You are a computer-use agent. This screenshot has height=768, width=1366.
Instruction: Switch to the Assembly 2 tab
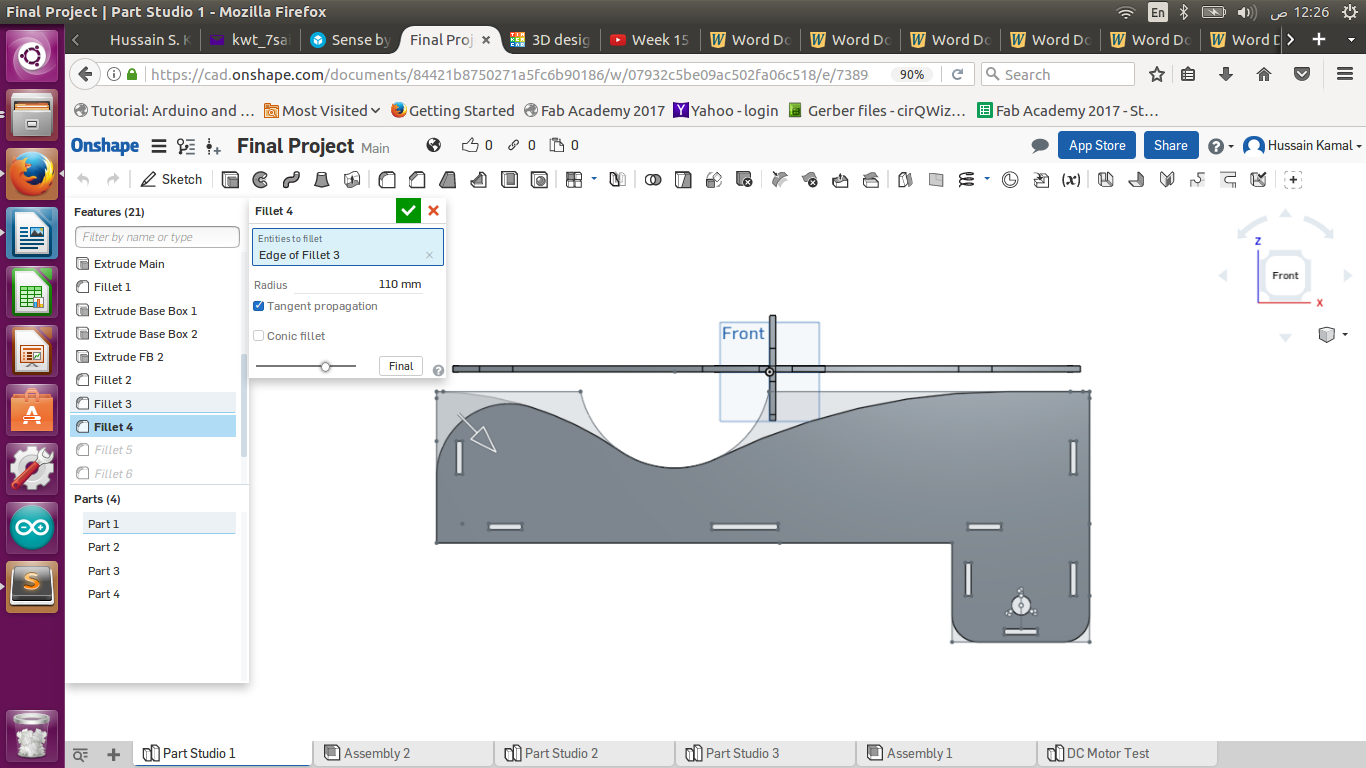click(376, 753)
